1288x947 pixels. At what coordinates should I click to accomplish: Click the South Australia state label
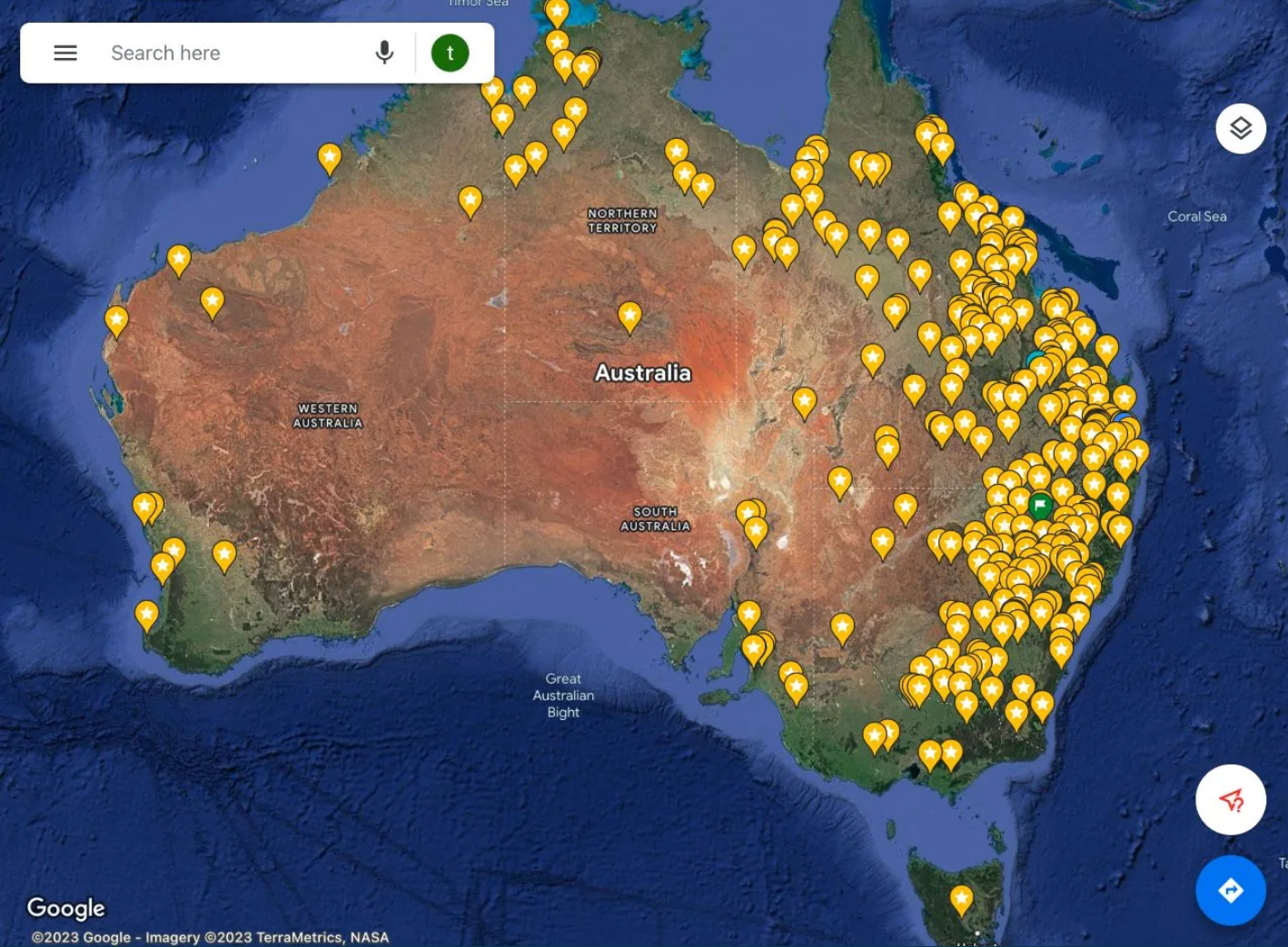coord(655,519)
